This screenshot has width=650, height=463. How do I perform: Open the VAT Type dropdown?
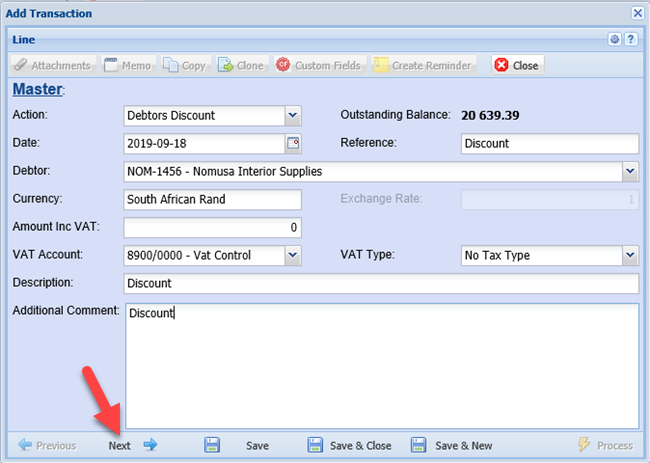tap(630, 256)
